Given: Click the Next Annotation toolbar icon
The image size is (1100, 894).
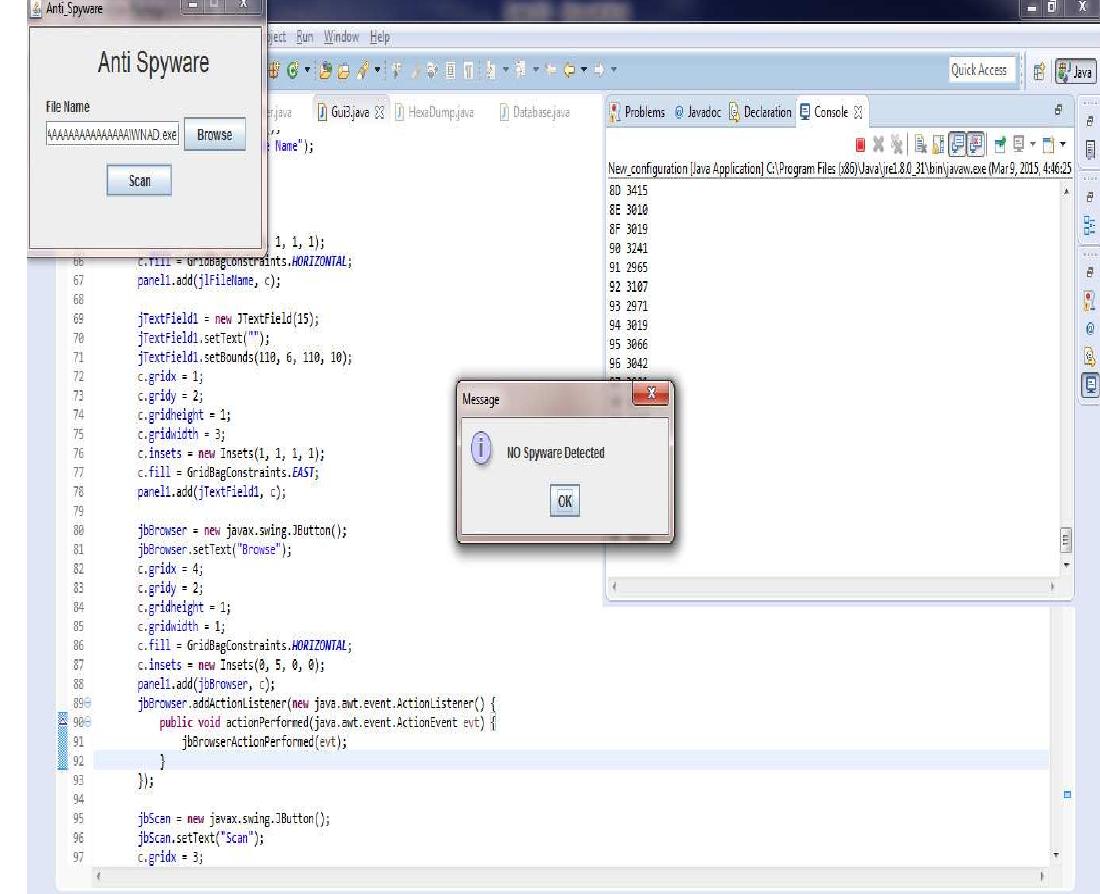Looking at the screenshot, I should click(491, 69).
